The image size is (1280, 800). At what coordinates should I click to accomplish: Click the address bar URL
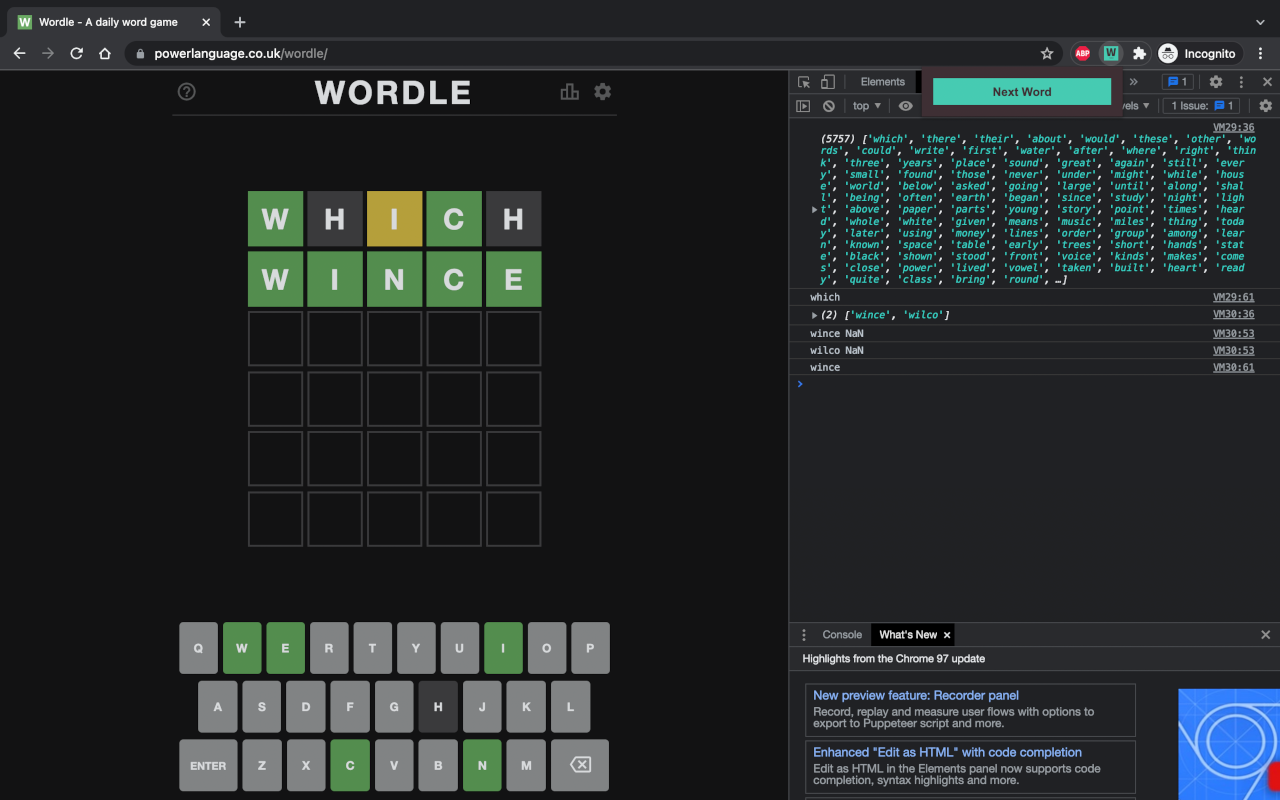[241, 53]
